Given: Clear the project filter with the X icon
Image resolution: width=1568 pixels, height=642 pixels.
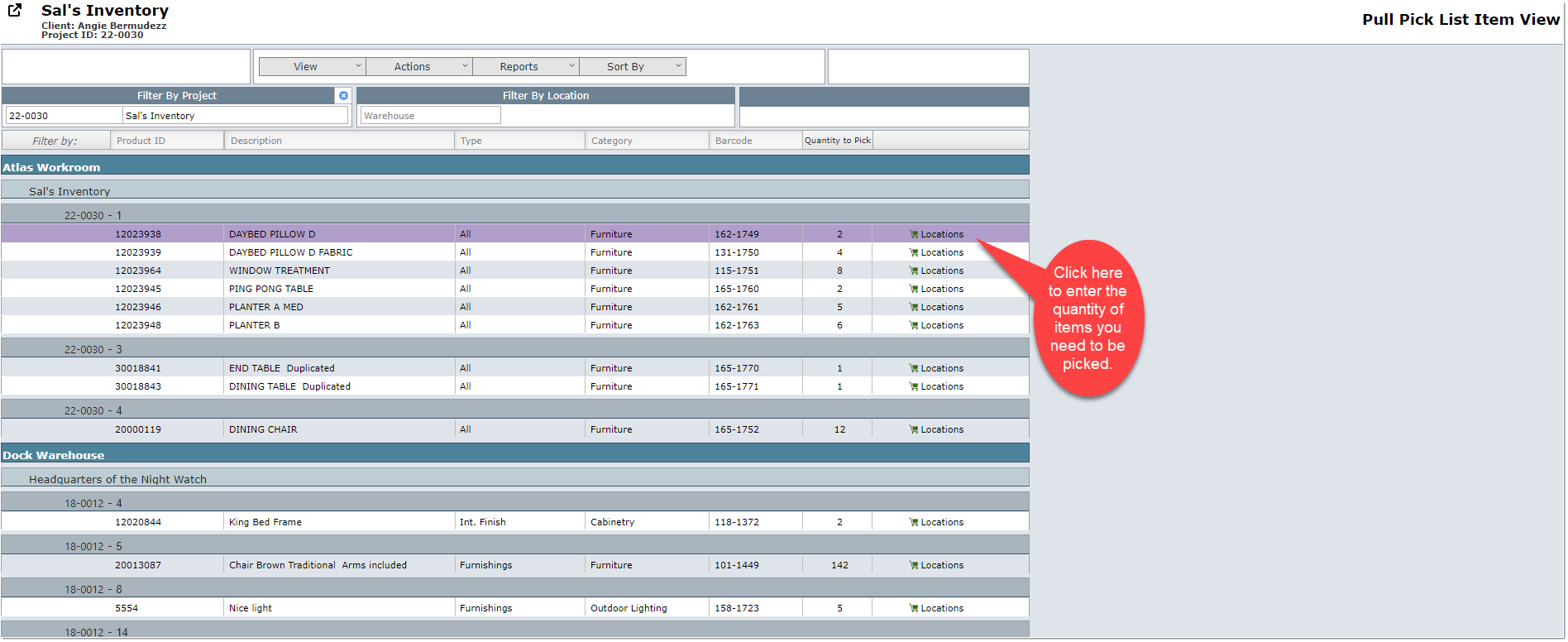Looking at the screenshot, I should [x=343, y=96].
